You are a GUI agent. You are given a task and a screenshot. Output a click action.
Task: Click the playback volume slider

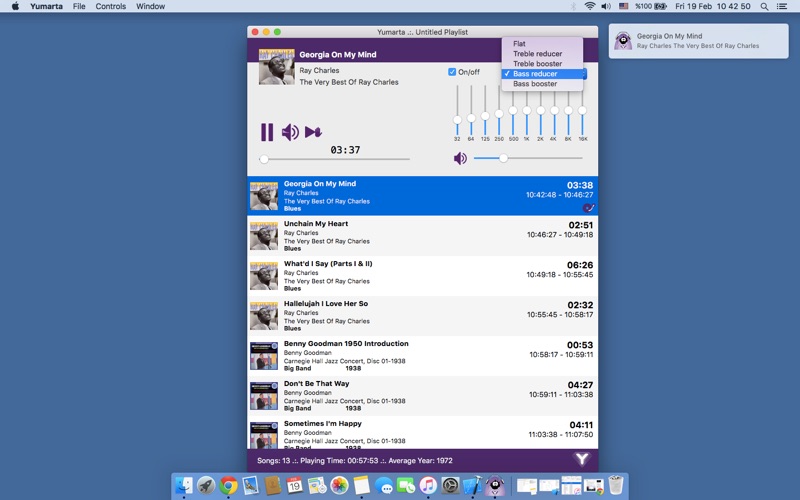pos(528,158)
